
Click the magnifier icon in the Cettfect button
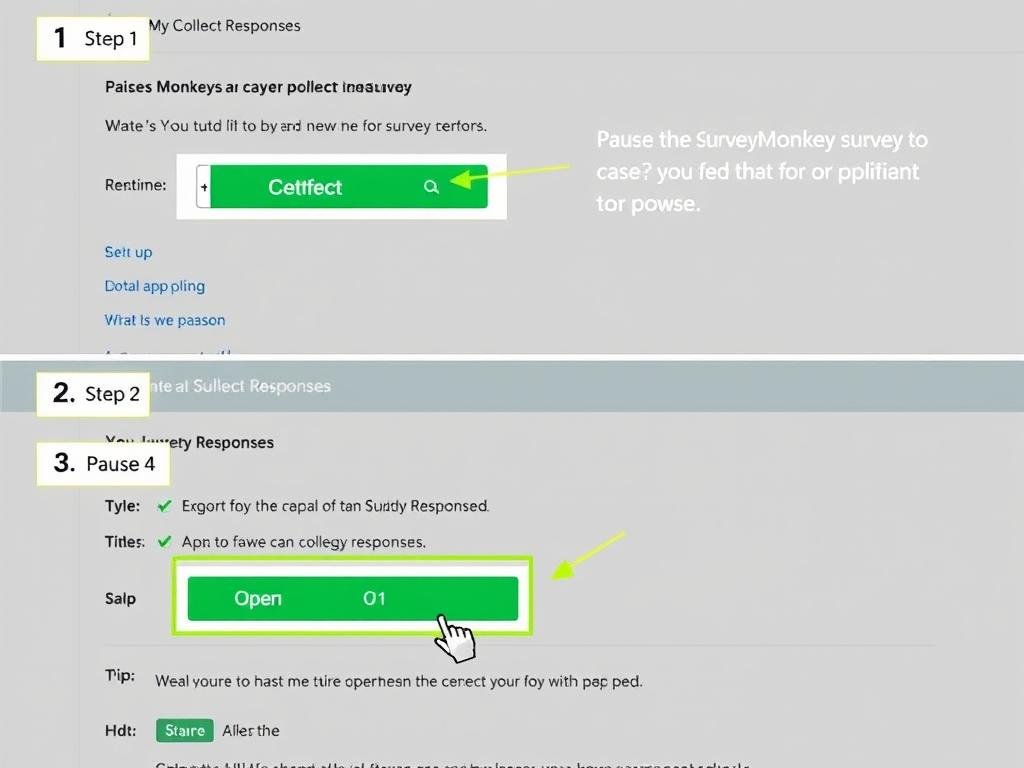click(431, 186)
